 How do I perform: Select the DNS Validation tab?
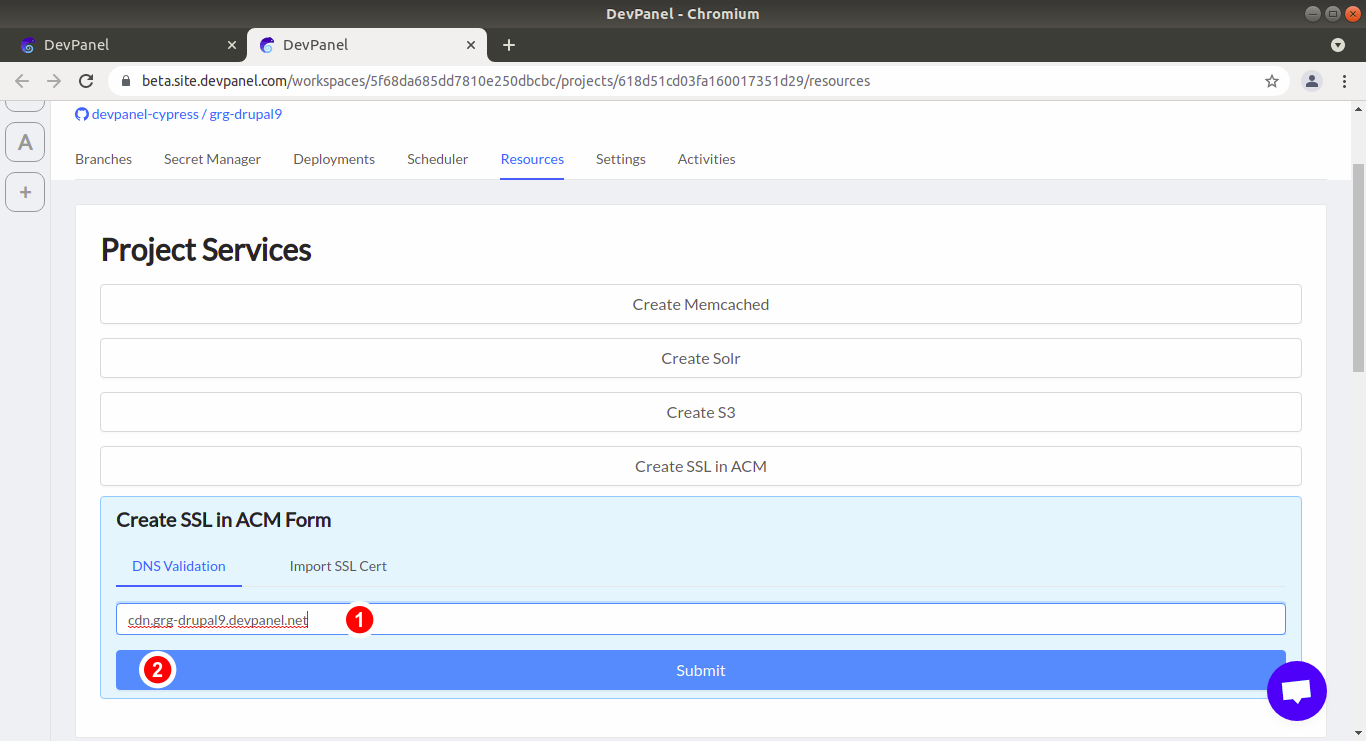(x=178, y=566)
